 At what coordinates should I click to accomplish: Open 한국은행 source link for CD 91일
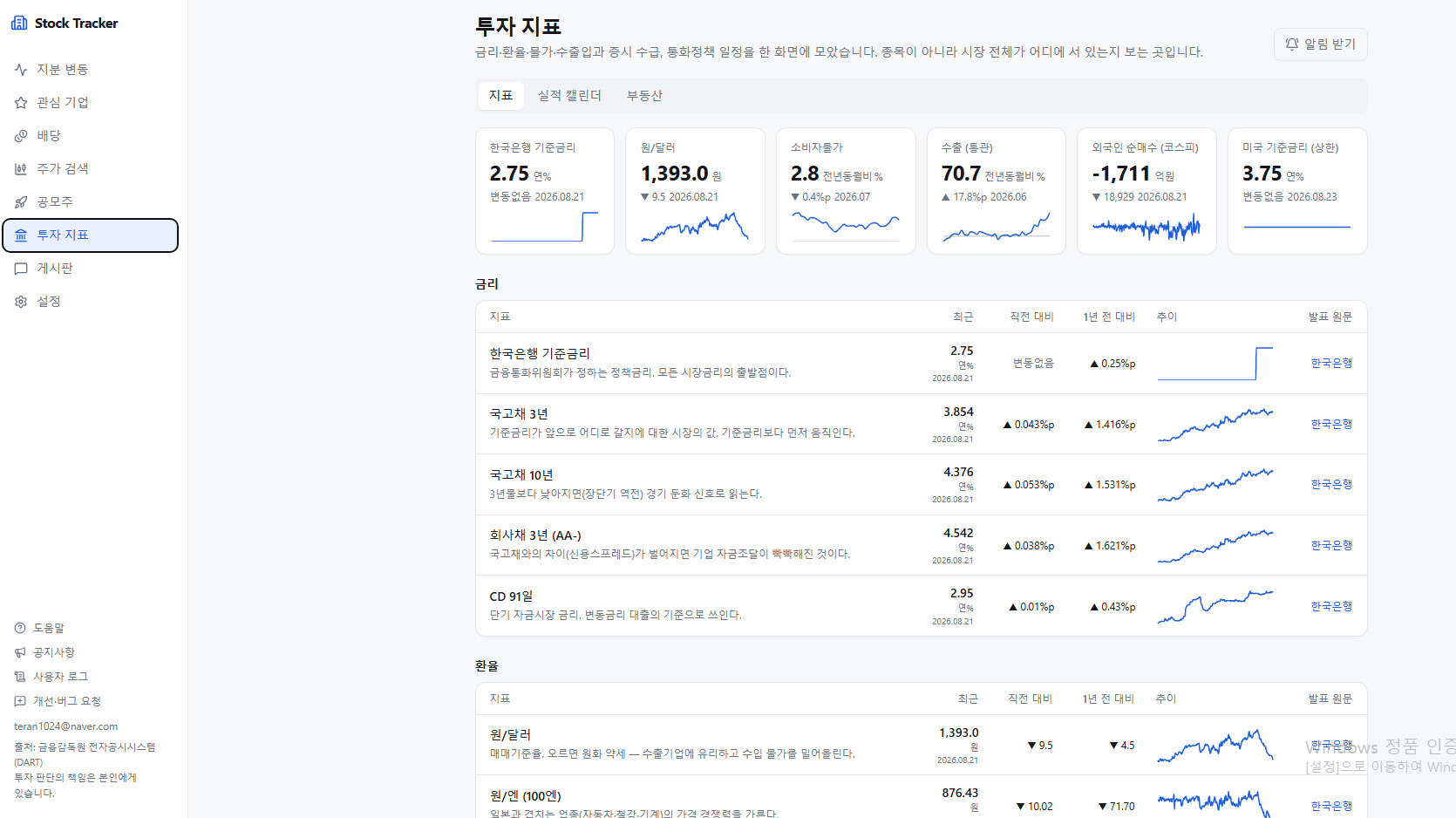point(1331,606)
